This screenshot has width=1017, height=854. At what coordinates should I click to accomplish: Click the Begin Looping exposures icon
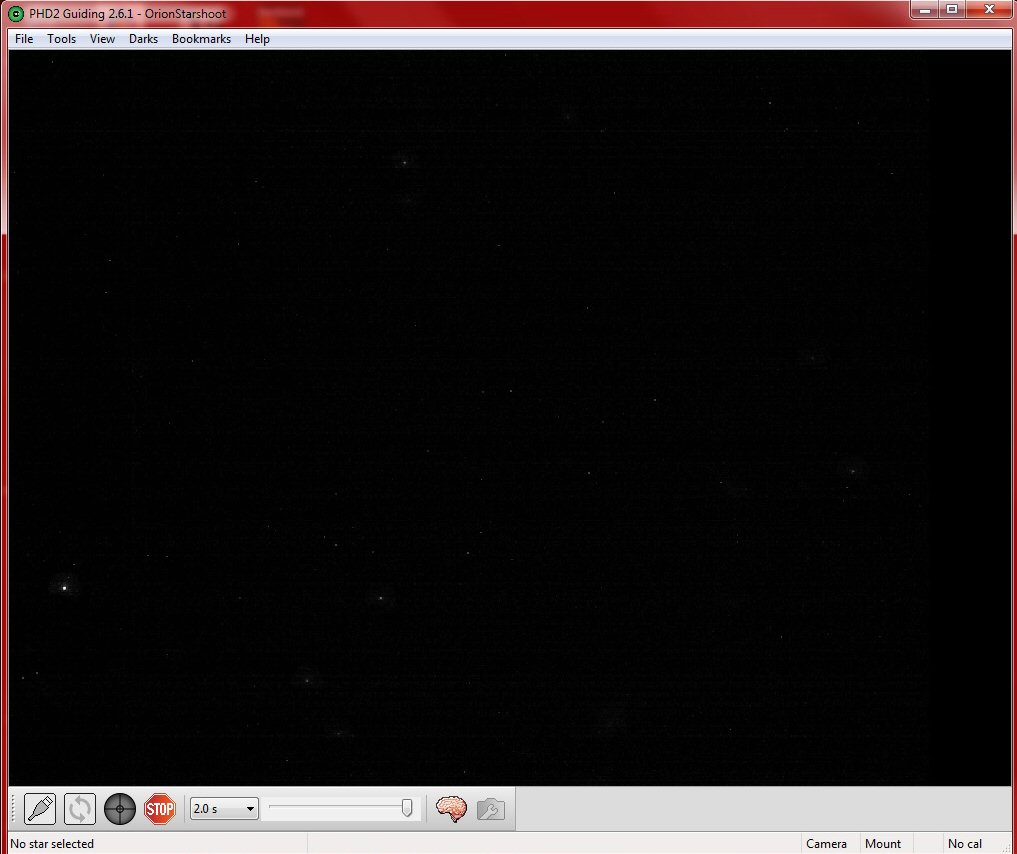pyautogui.click(x=80, y=809)
